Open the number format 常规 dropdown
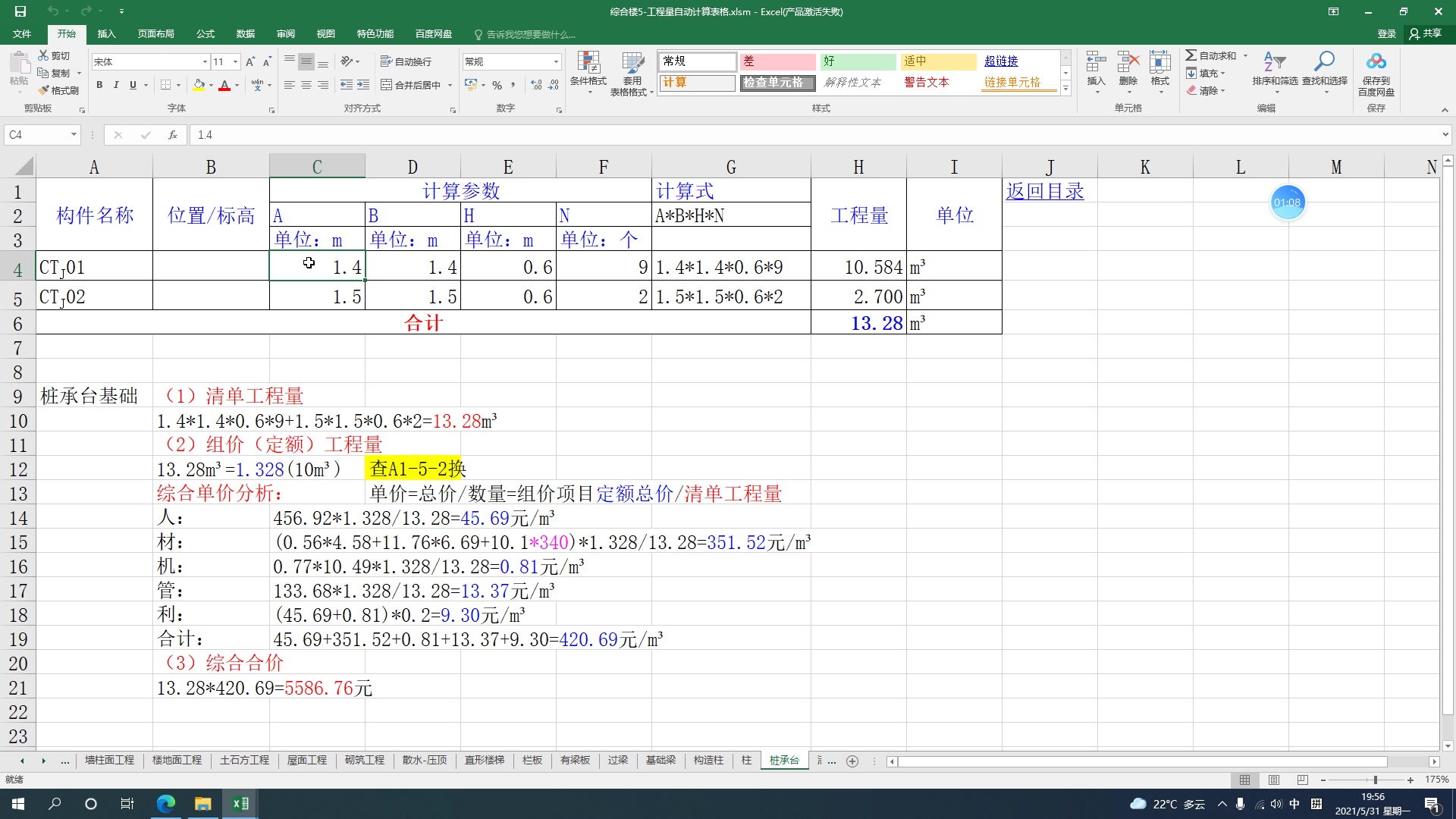1456x819 pixels. (x=556, y=61)
